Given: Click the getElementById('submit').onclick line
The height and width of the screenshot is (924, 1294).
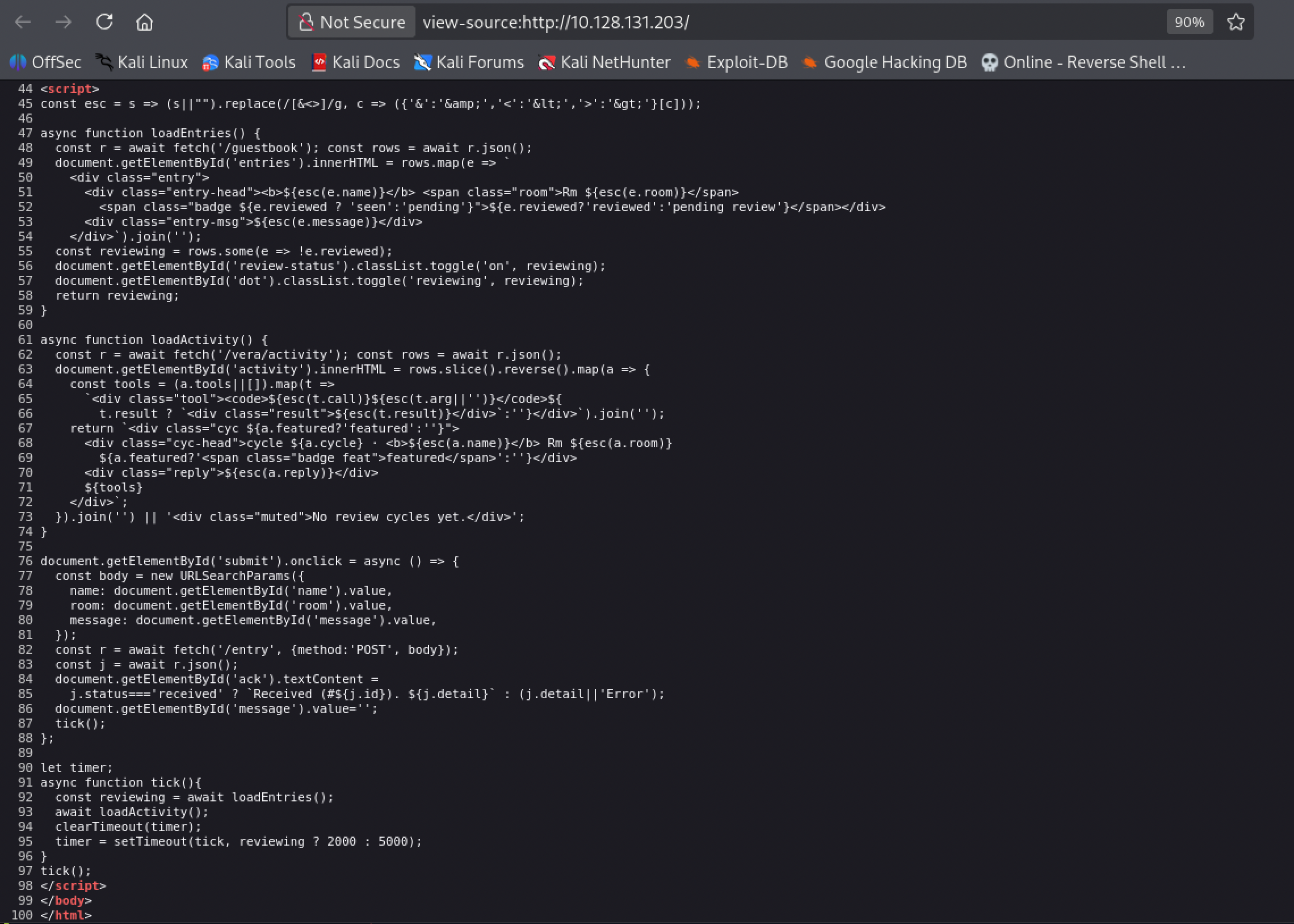Looking at the screenshot, I should (x=250, y=561).
